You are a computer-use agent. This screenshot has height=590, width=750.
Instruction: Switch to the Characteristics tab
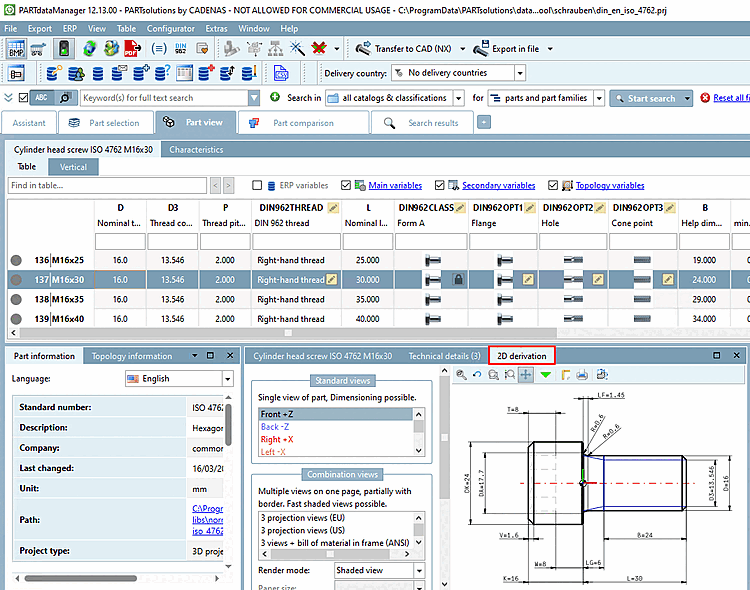coord(196,150)
